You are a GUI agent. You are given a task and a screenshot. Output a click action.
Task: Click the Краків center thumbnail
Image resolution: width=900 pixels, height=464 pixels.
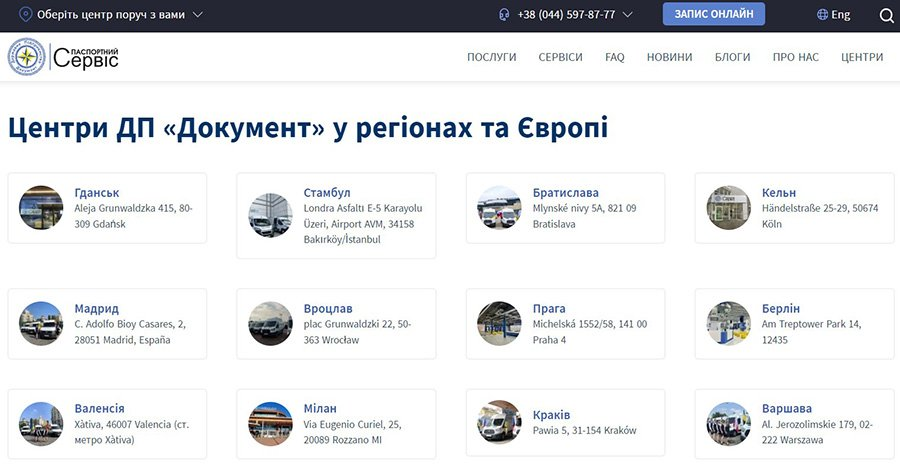click(499, 422)
